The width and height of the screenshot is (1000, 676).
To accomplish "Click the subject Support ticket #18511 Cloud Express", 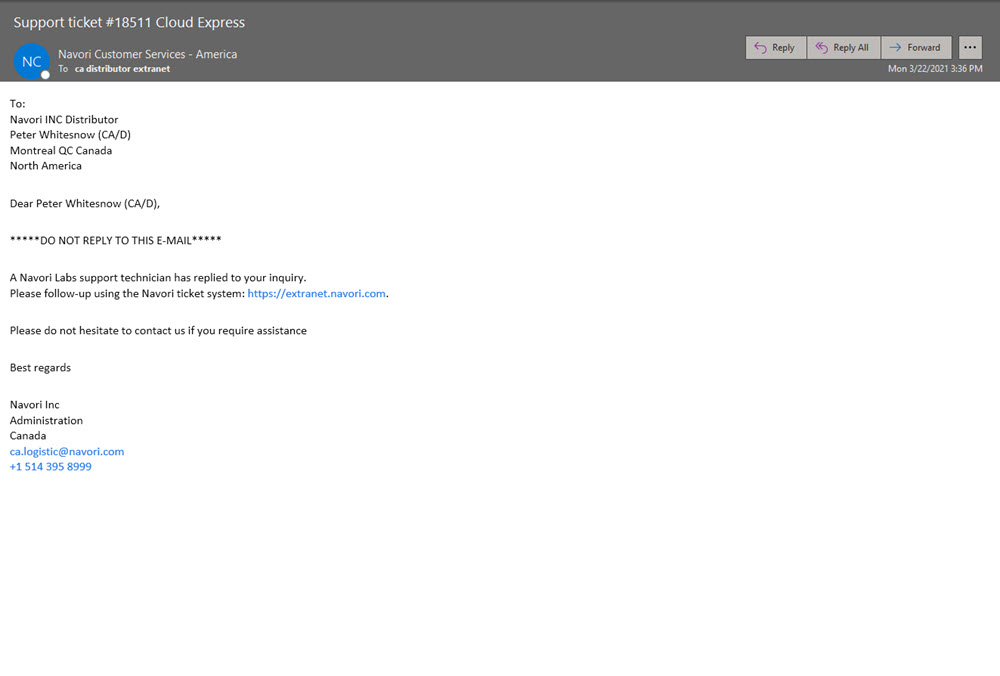I will (129, 22).
